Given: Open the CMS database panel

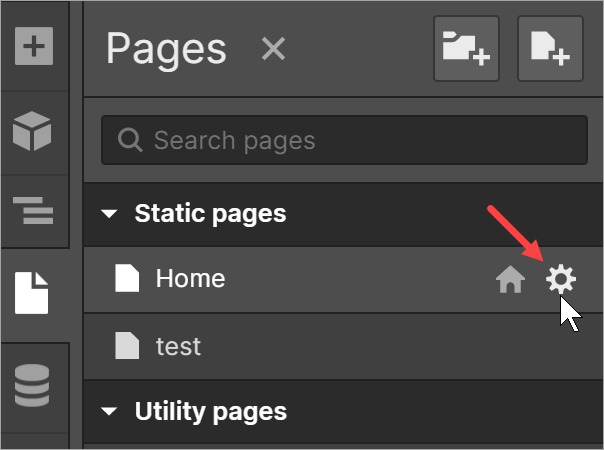Looking at the screenshot, I should point(32,385).
